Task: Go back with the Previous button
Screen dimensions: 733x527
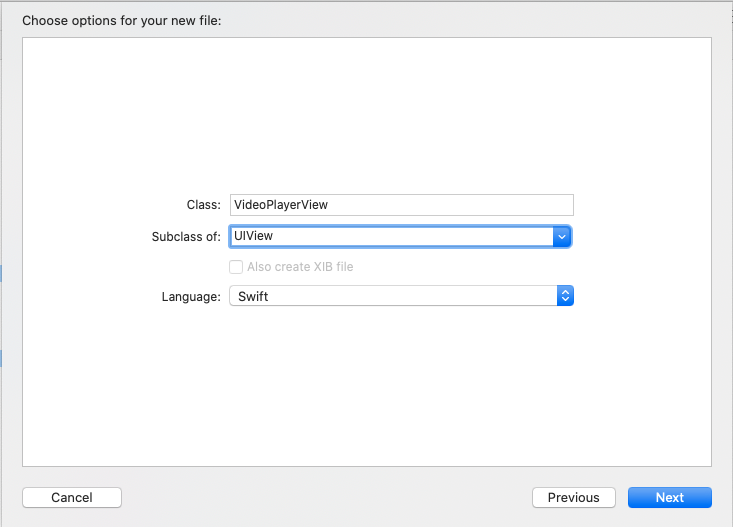Action: pos(574,497)
